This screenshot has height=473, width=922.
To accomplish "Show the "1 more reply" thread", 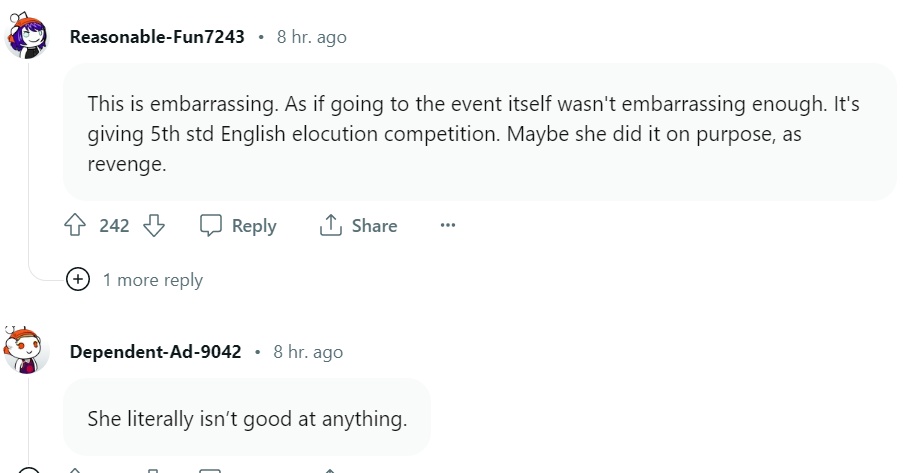I will (152, 280).
